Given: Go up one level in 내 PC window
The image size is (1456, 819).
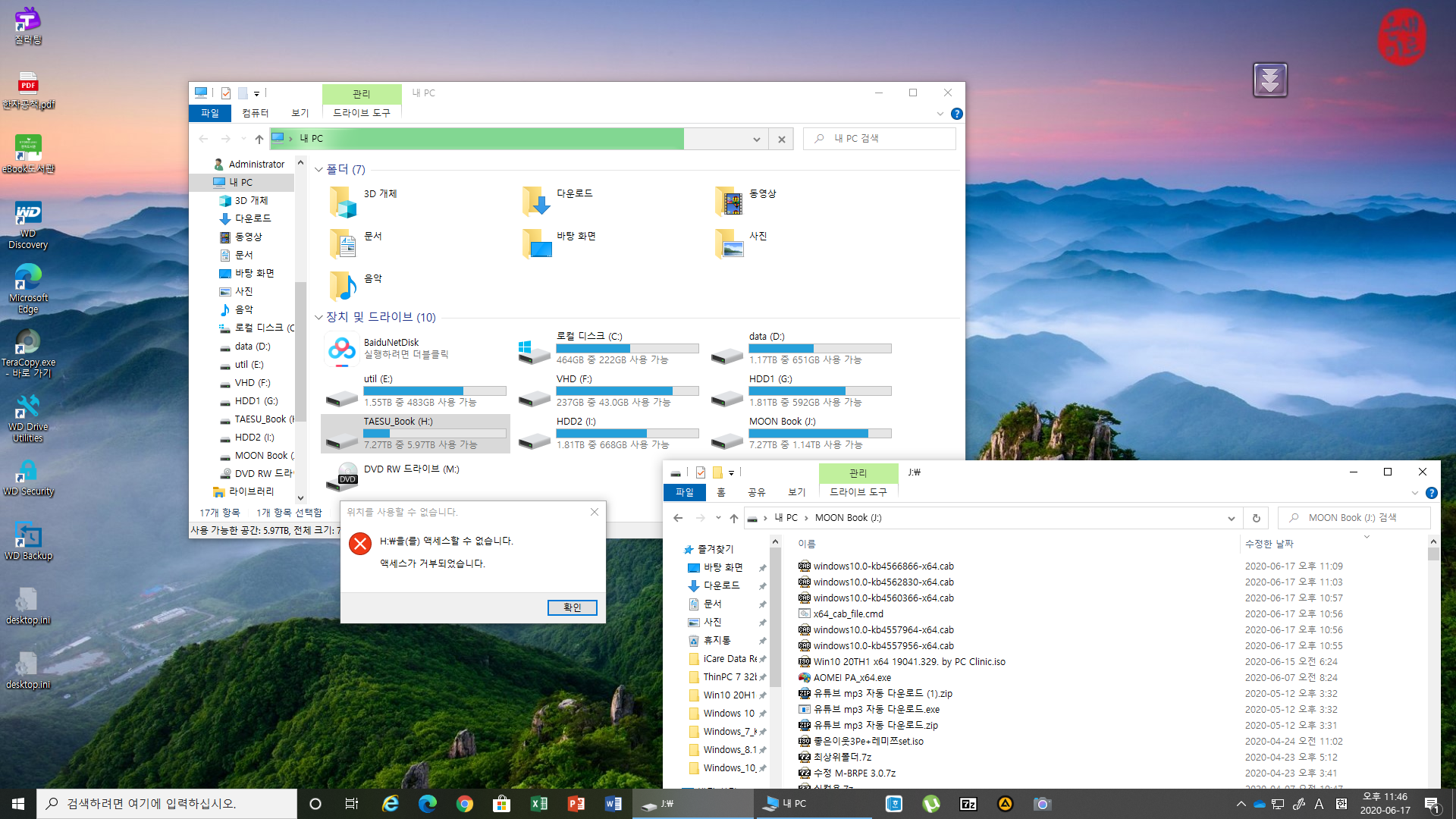Looking at the screenshot, I should (259, 139).
